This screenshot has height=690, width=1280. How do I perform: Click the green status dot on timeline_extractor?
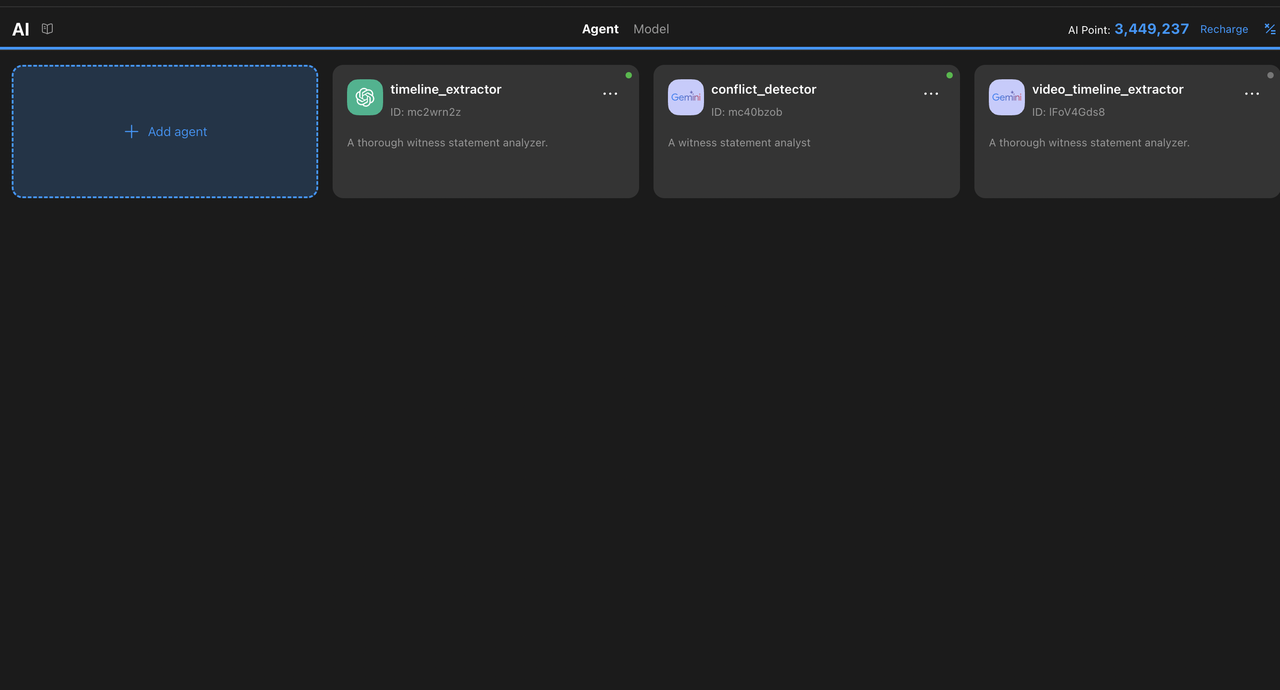point(629,75)
